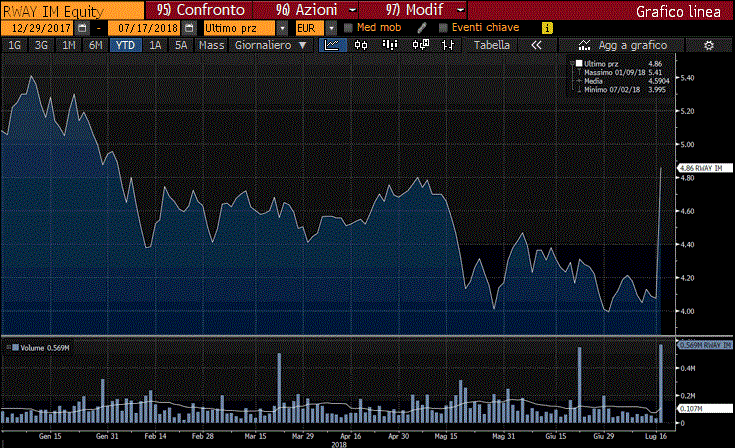Click the 96) Azioni menu

(x=306, y=10)
